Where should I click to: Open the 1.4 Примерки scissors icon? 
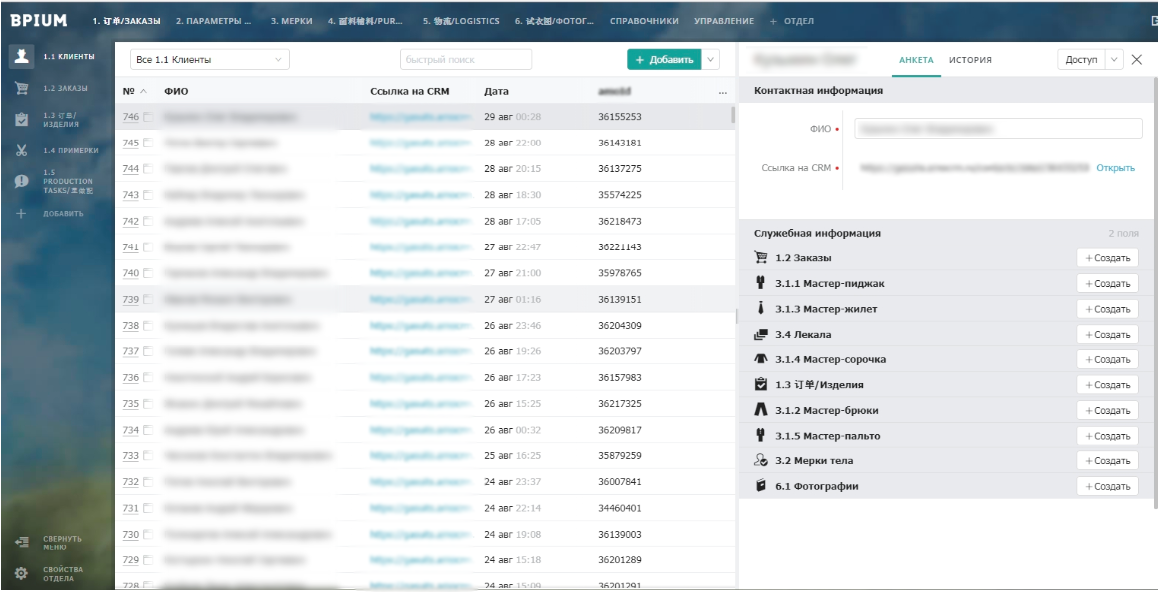pos(21,150)
